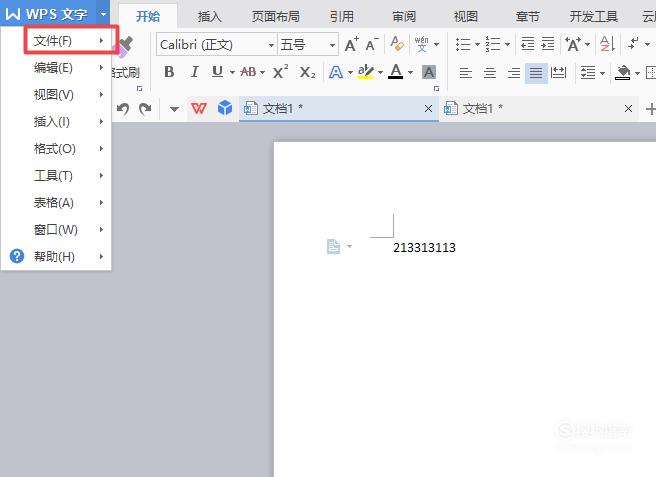
Task: Align text right
Action: coord(514,73)
